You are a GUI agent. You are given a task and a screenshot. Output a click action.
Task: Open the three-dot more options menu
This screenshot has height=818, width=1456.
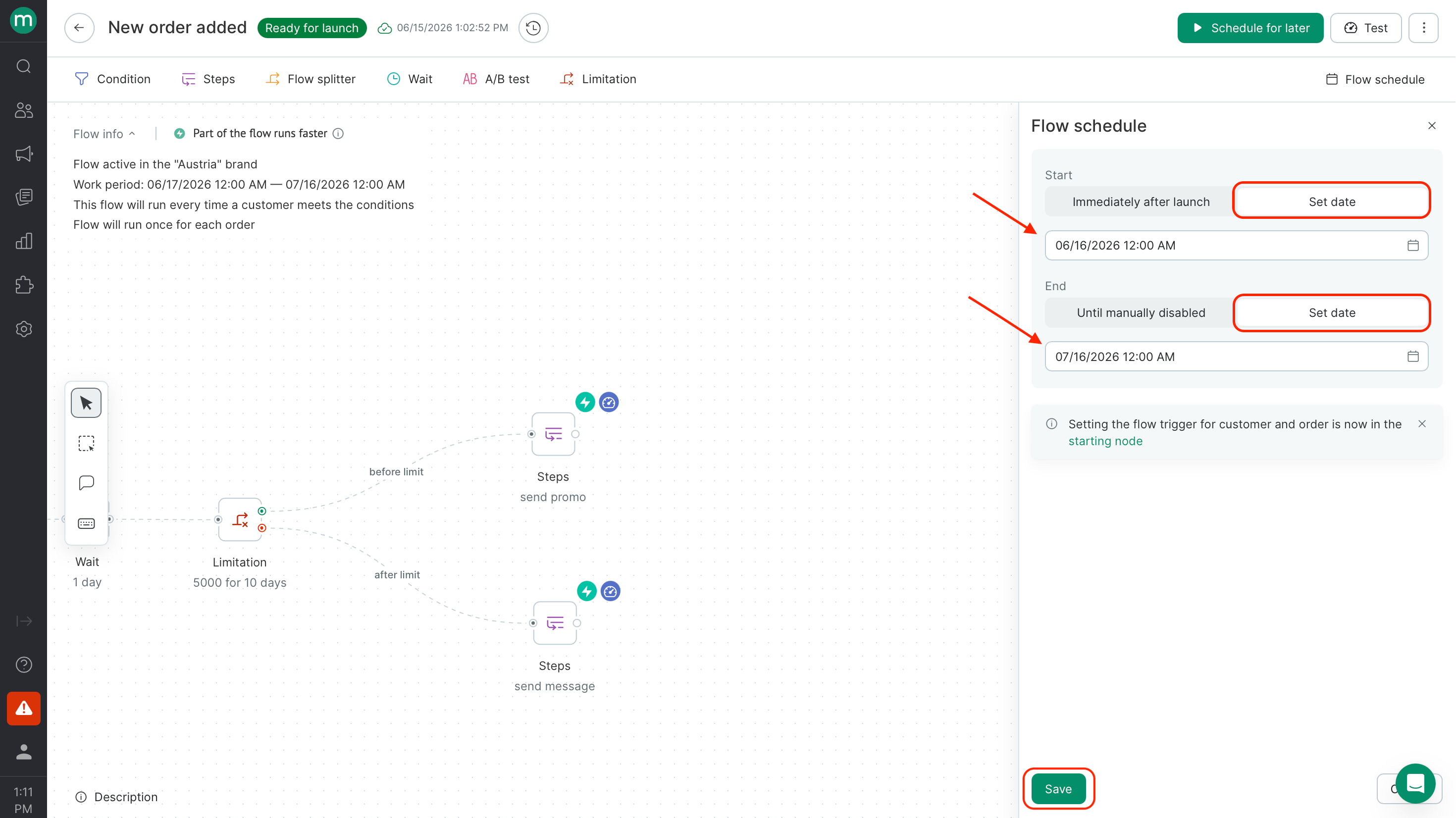(1423, 28)
